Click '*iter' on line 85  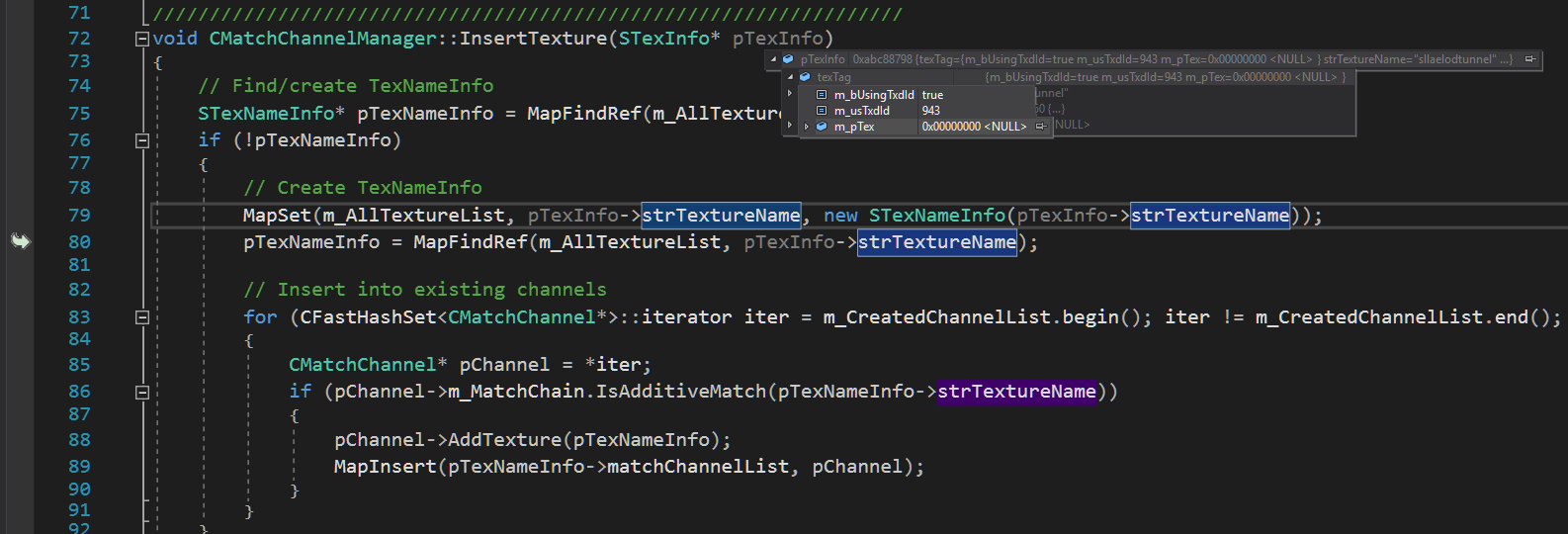click(x=612, y=365)
